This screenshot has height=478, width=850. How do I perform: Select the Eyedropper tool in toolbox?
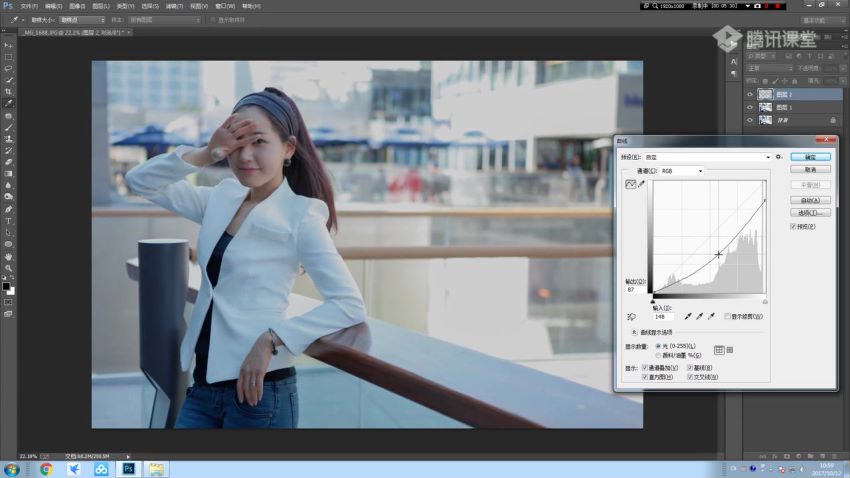tap(8, 102)
